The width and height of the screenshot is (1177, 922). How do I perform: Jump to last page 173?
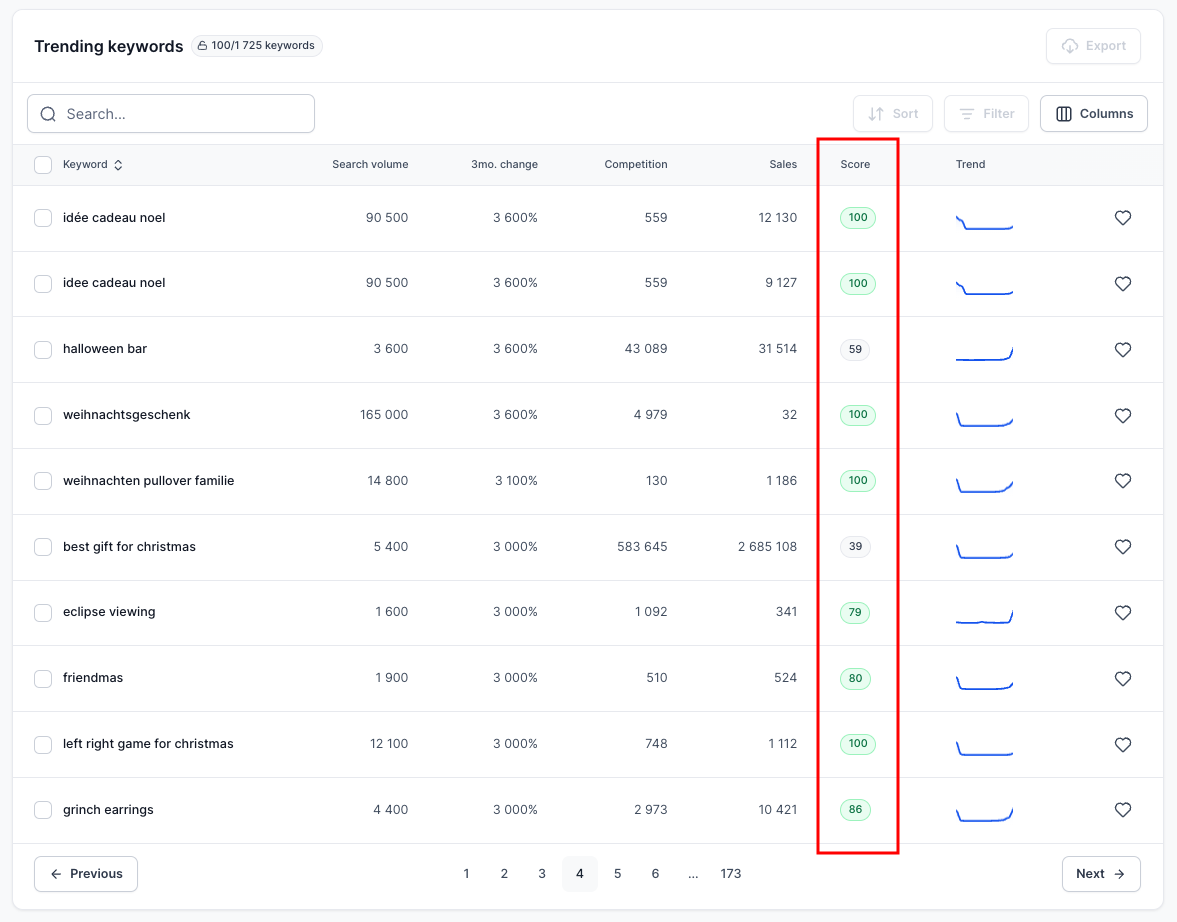click(730, 874)
